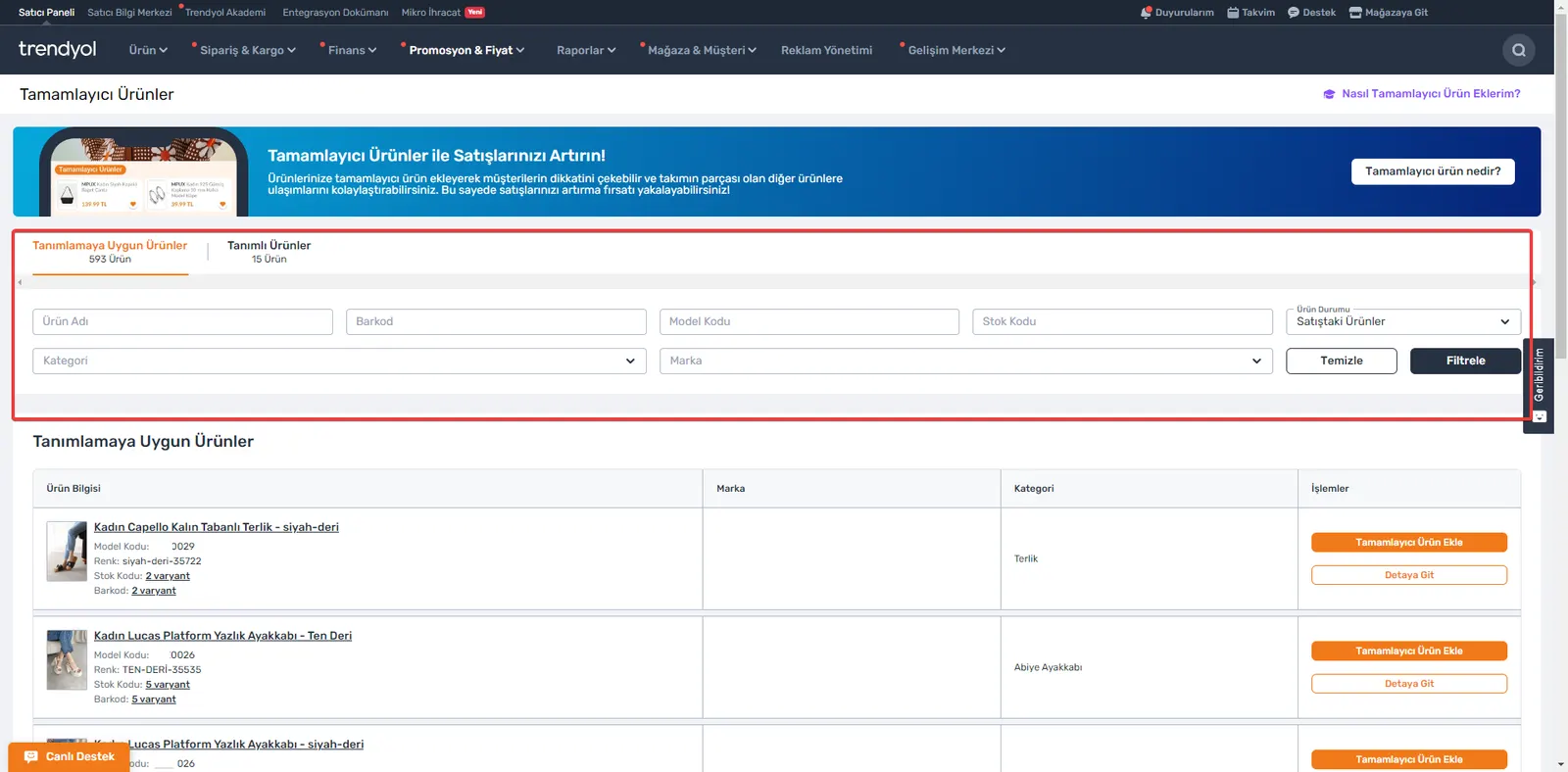Open Entegrasyon Dokümanı

point(335,13)
